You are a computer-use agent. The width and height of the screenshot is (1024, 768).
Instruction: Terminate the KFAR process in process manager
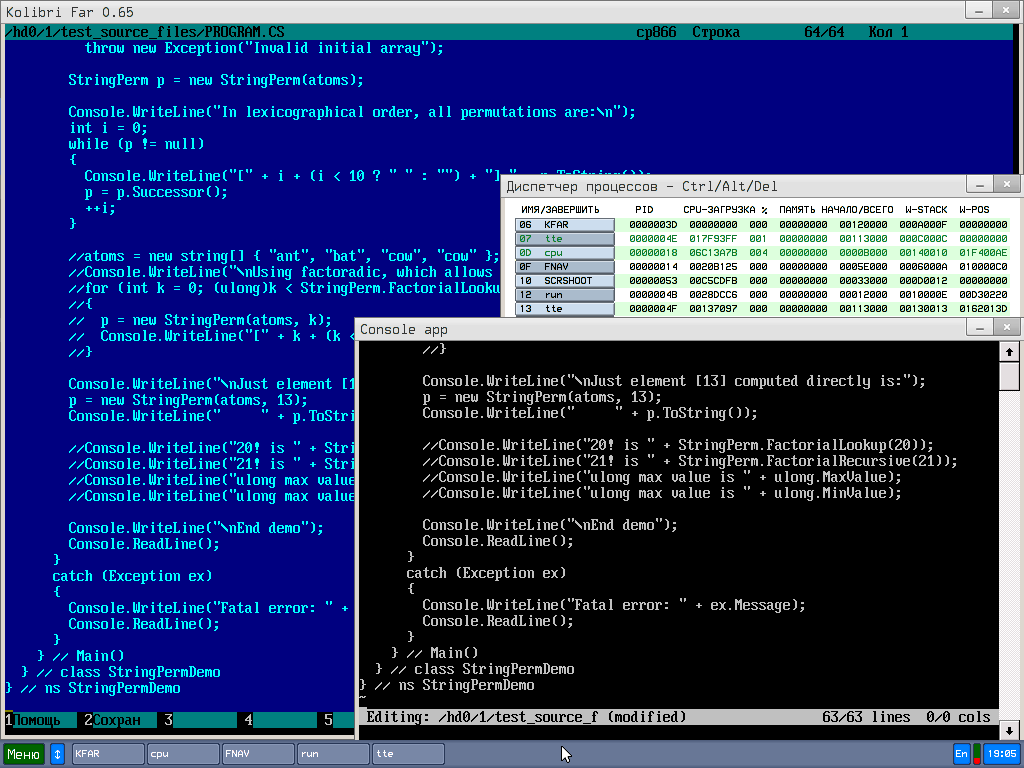point(565,225)
